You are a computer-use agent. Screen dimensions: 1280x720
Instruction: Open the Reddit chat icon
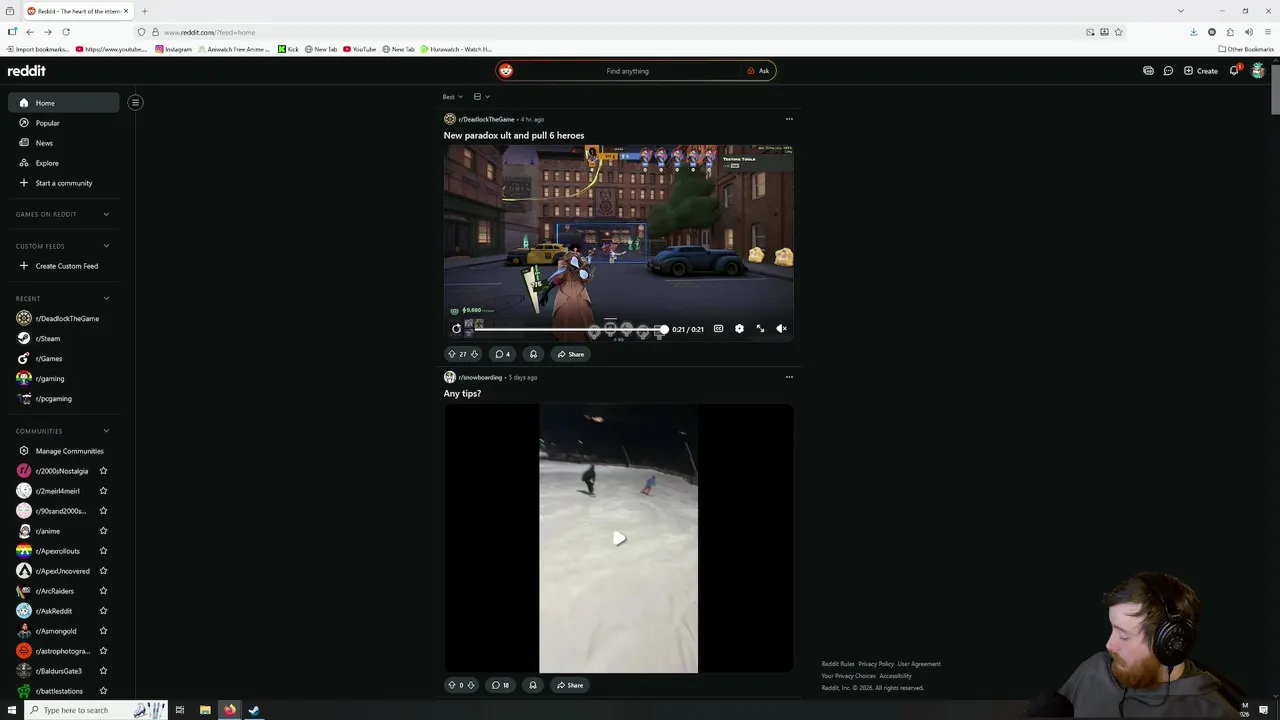pyautogui.click(x=1168, y=71)
